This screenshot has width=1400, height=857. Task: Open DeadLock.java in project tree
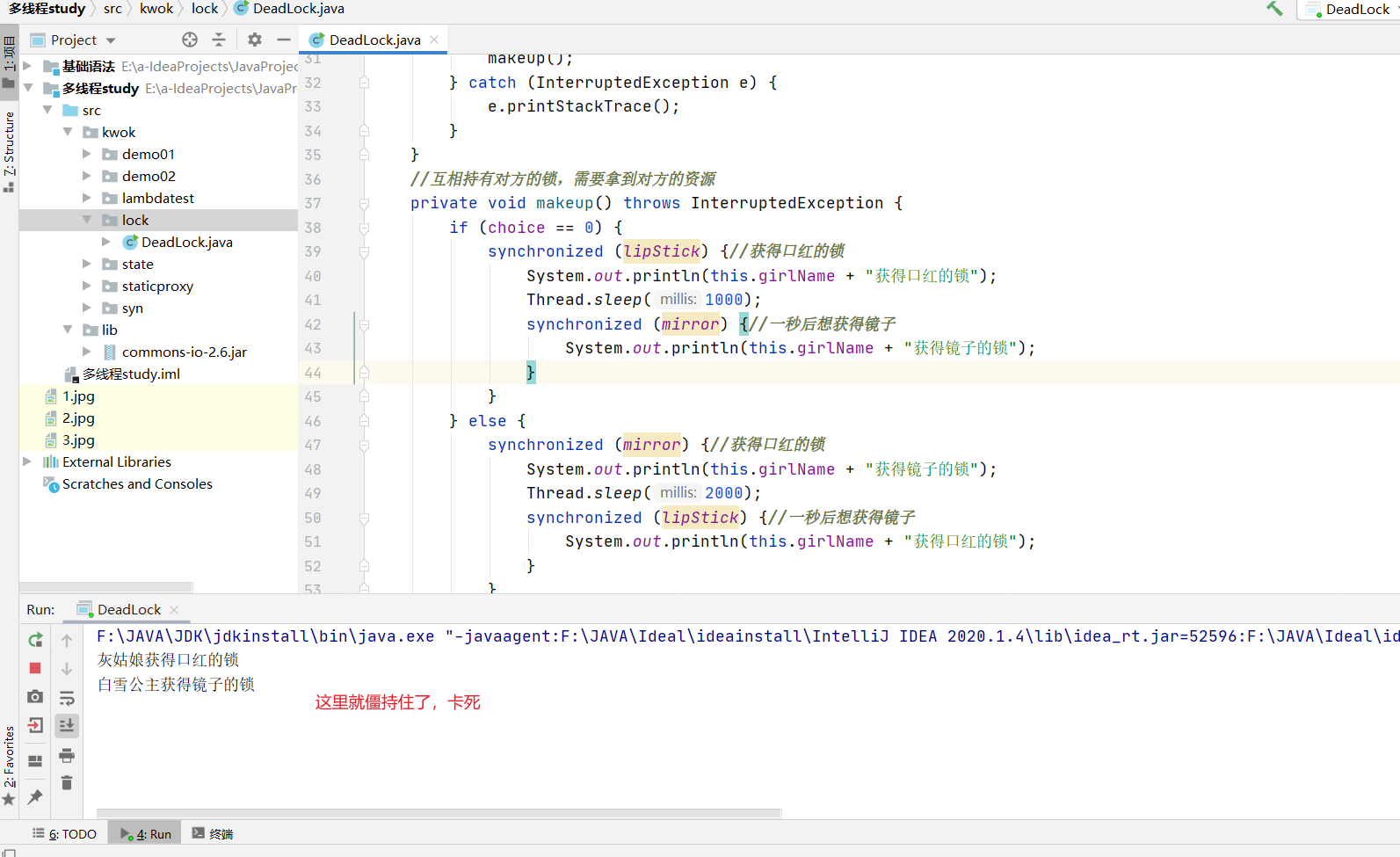(x=186, y=242)
